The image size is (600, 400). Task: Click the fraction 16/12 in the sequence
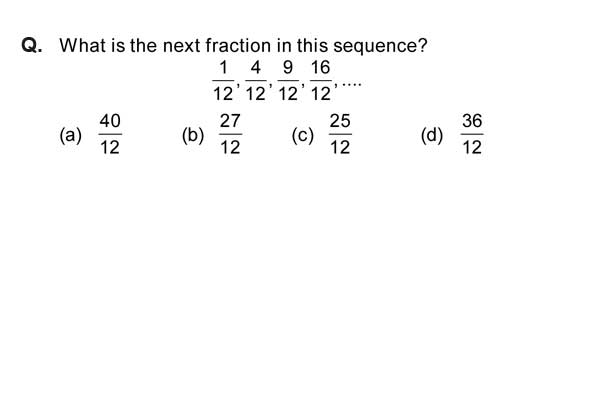[x=320, y=81]
